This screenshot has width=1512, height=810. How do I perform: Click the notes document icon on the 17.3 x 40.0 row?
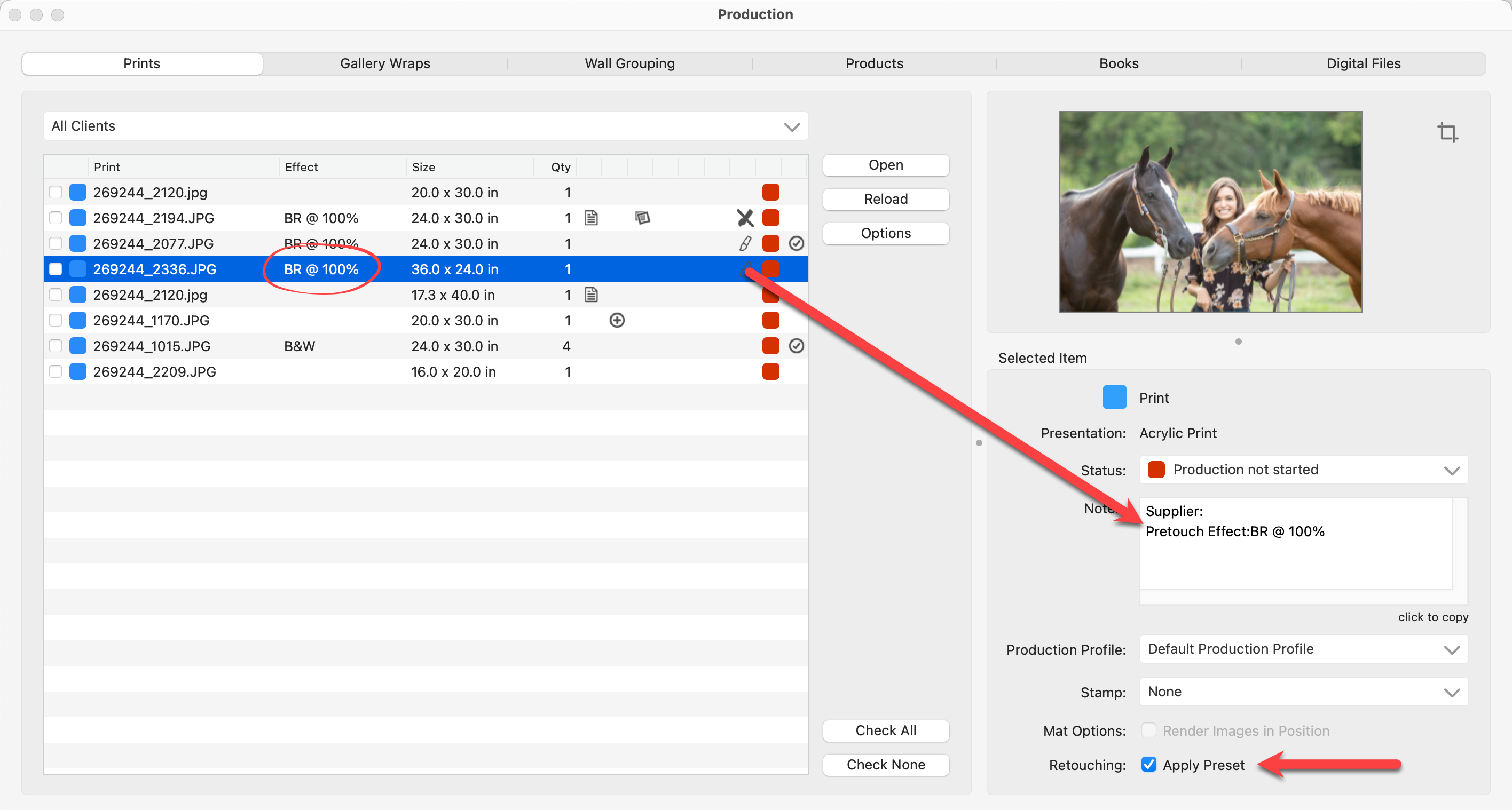tap(591, 295)
